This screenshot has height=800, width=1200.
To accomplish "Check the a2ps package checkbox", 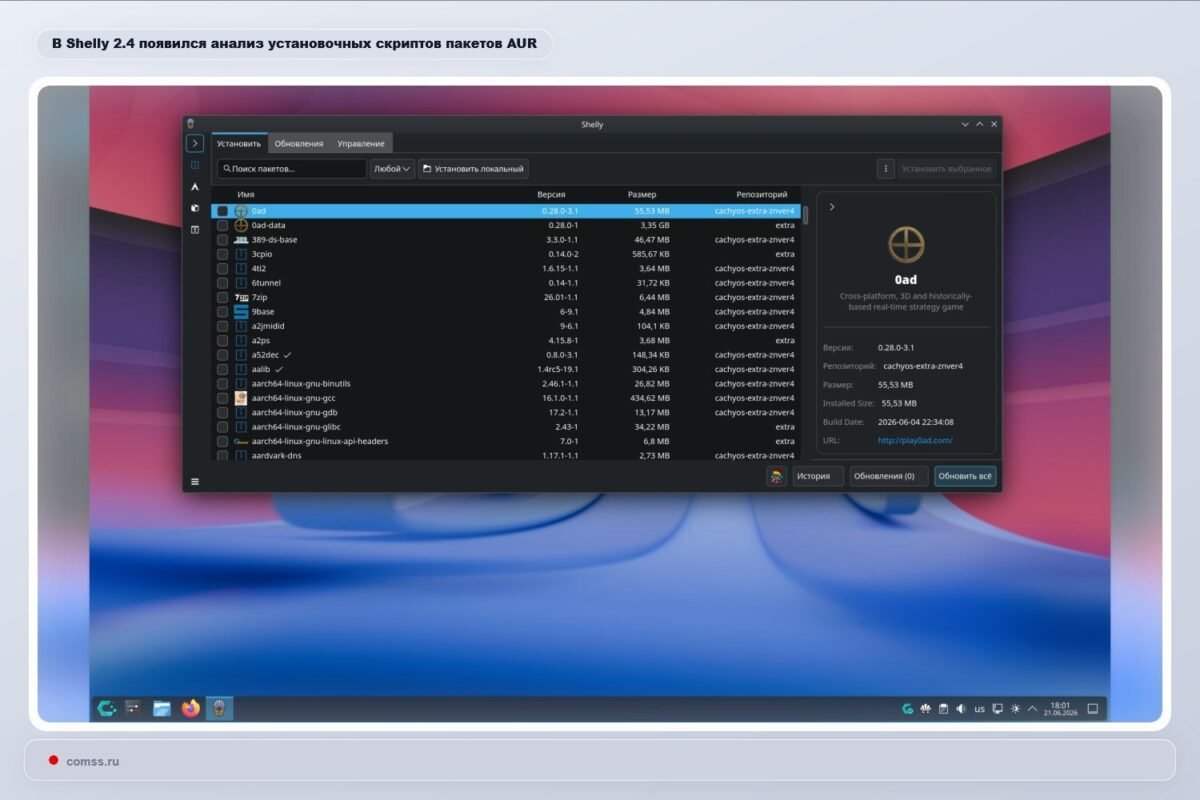I will click(x=222, y=341).
